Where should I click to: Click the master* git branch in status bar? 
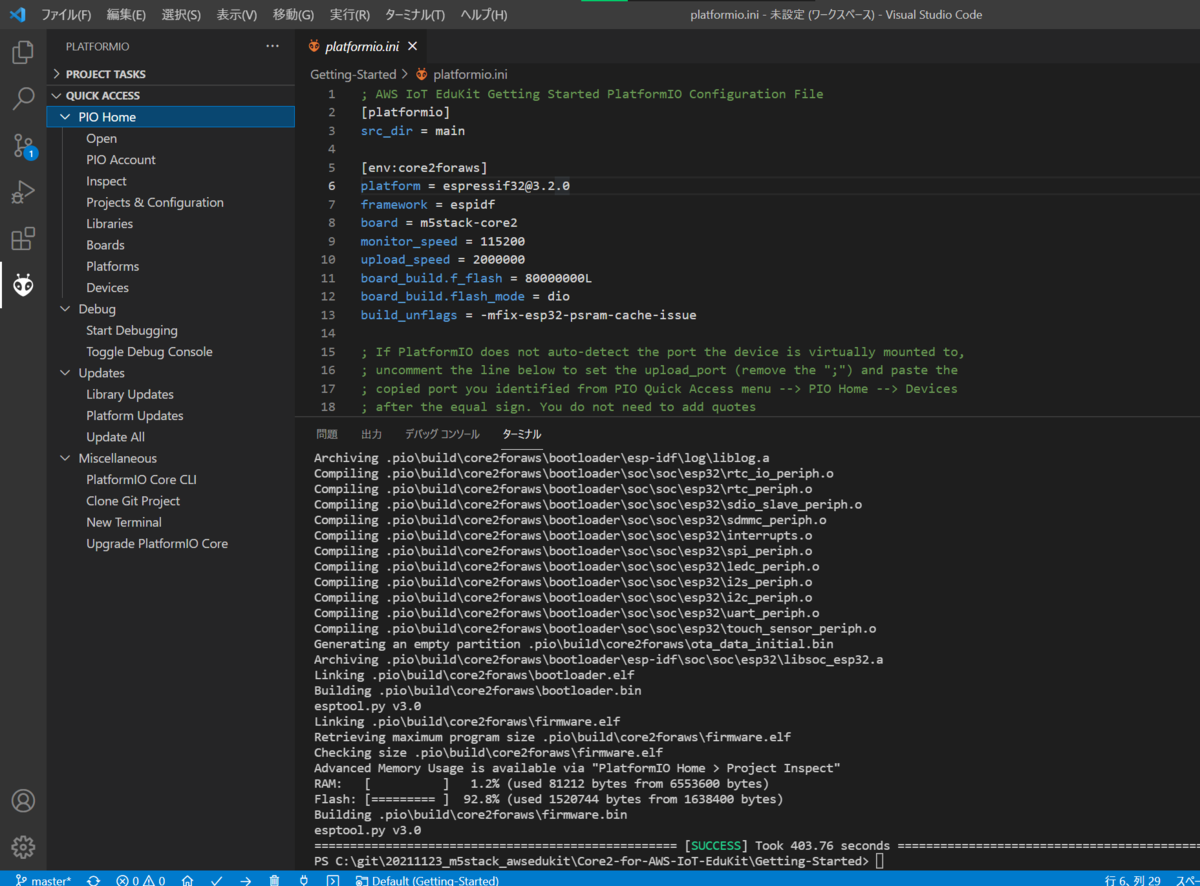43,880
